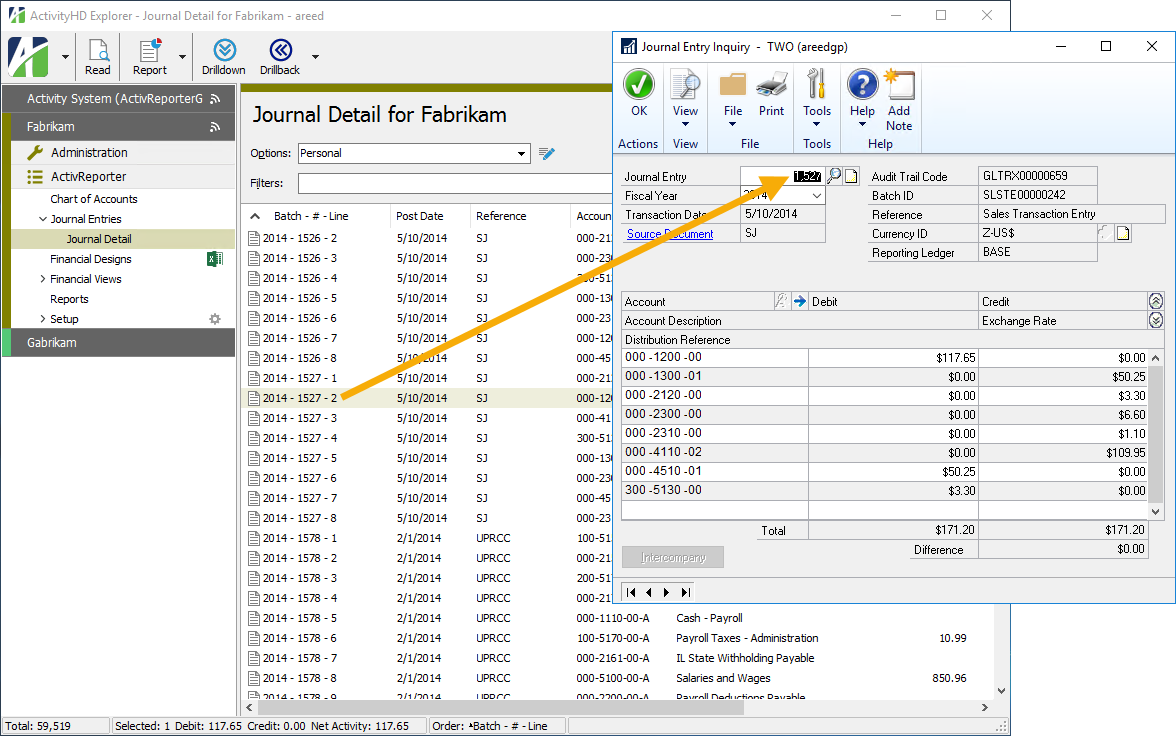Click the Drilldown toolbar icon
The width and height of the screenshot is (1176, 736).
pos(224,51)
